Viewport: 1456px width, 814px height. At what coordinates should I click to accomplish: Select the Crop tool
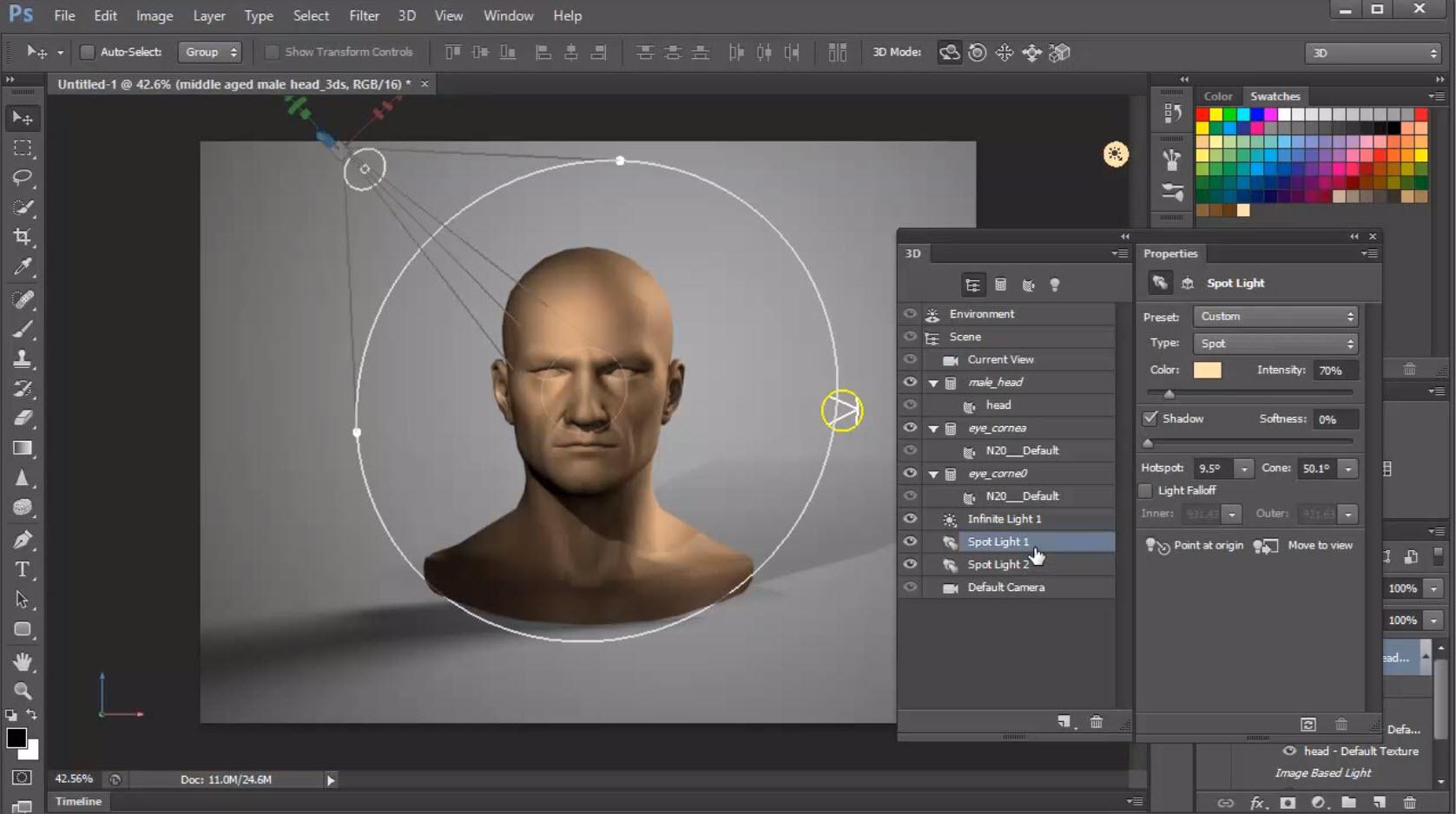click(23, 237)
